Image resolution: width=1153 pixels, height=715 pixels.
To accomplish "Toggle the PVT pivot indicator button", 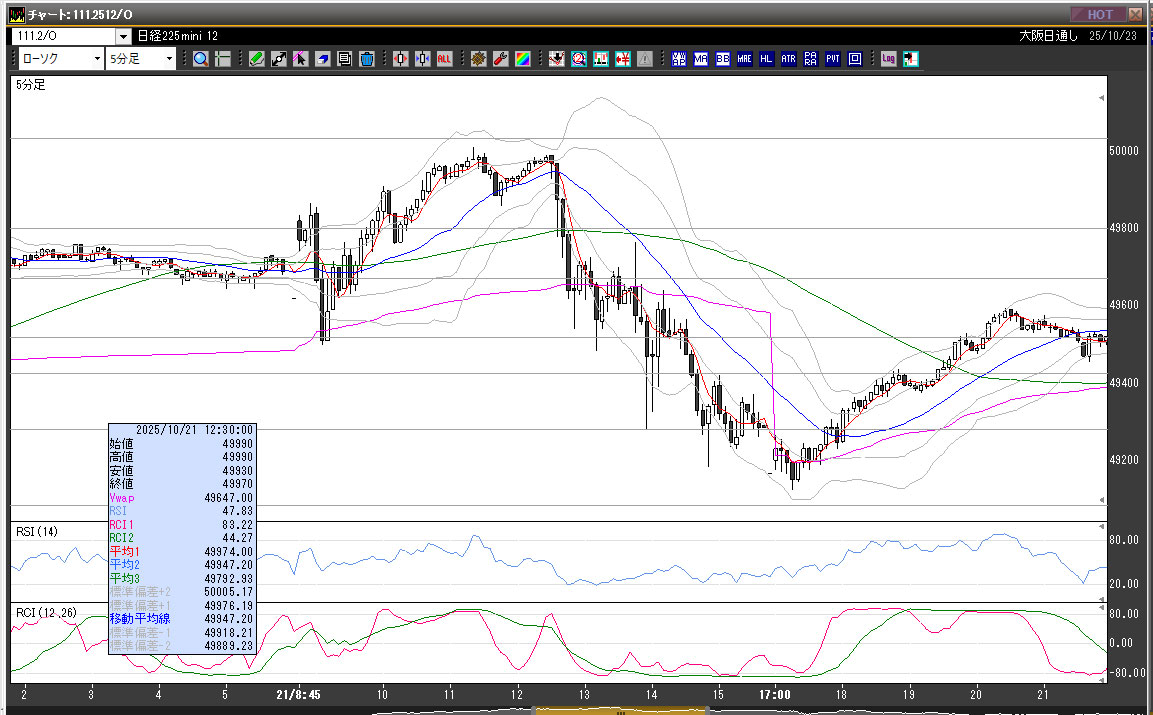I will (x=832, y=59).
